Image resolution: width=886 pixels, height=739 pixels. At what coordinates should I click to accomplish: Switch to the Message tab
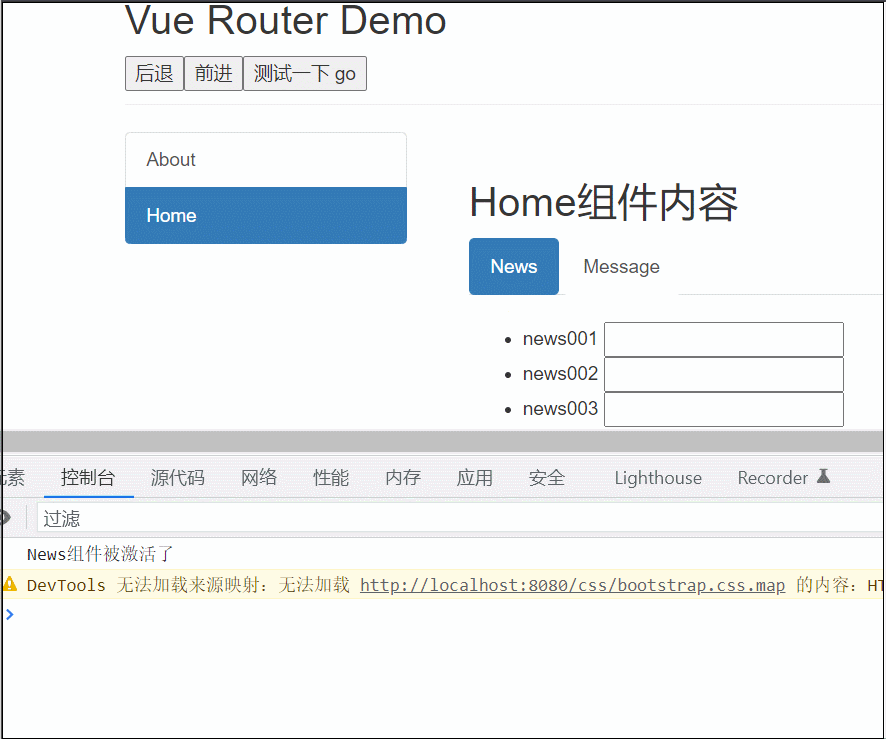621,266
